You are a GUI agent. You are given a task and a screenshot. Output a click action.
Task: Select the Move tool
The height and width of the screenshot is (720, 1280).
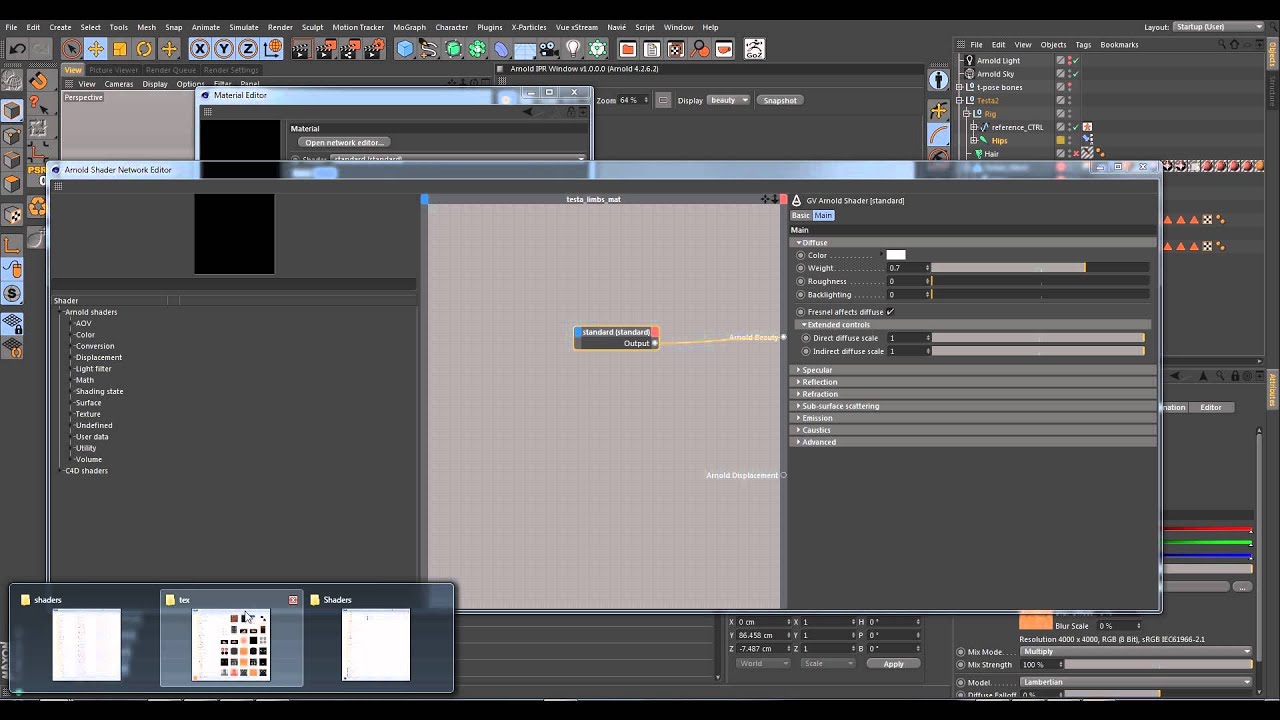coord(95,49)
